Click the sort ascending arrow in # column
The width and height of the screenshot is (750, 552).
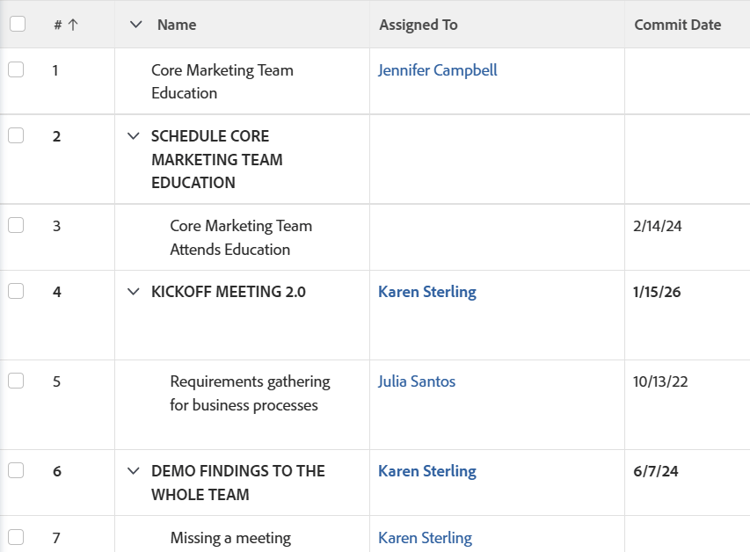73,25
